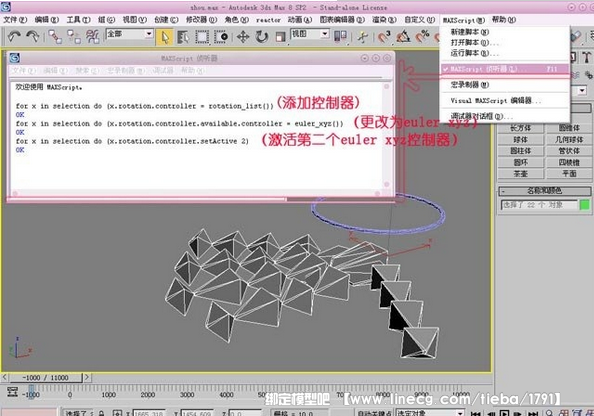The width and height of the screenshot is (594, 416).
Task: Choose 宏录制器 from MAXScript menu
Action: coord(505,84)
